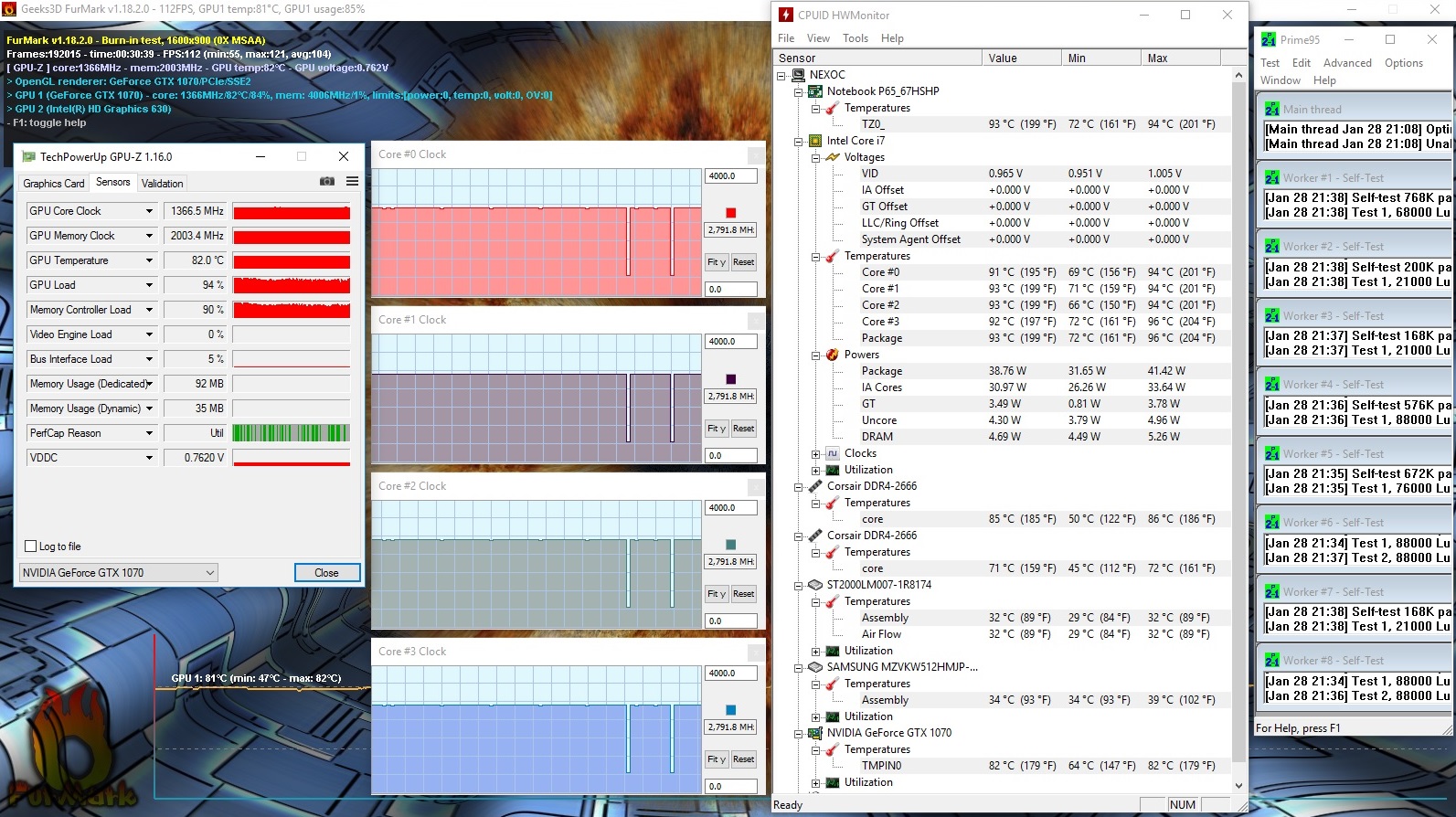Click the Prime95 Main thread window icon
Screen dimensions: 1456x817
(x=1271, y=109)
